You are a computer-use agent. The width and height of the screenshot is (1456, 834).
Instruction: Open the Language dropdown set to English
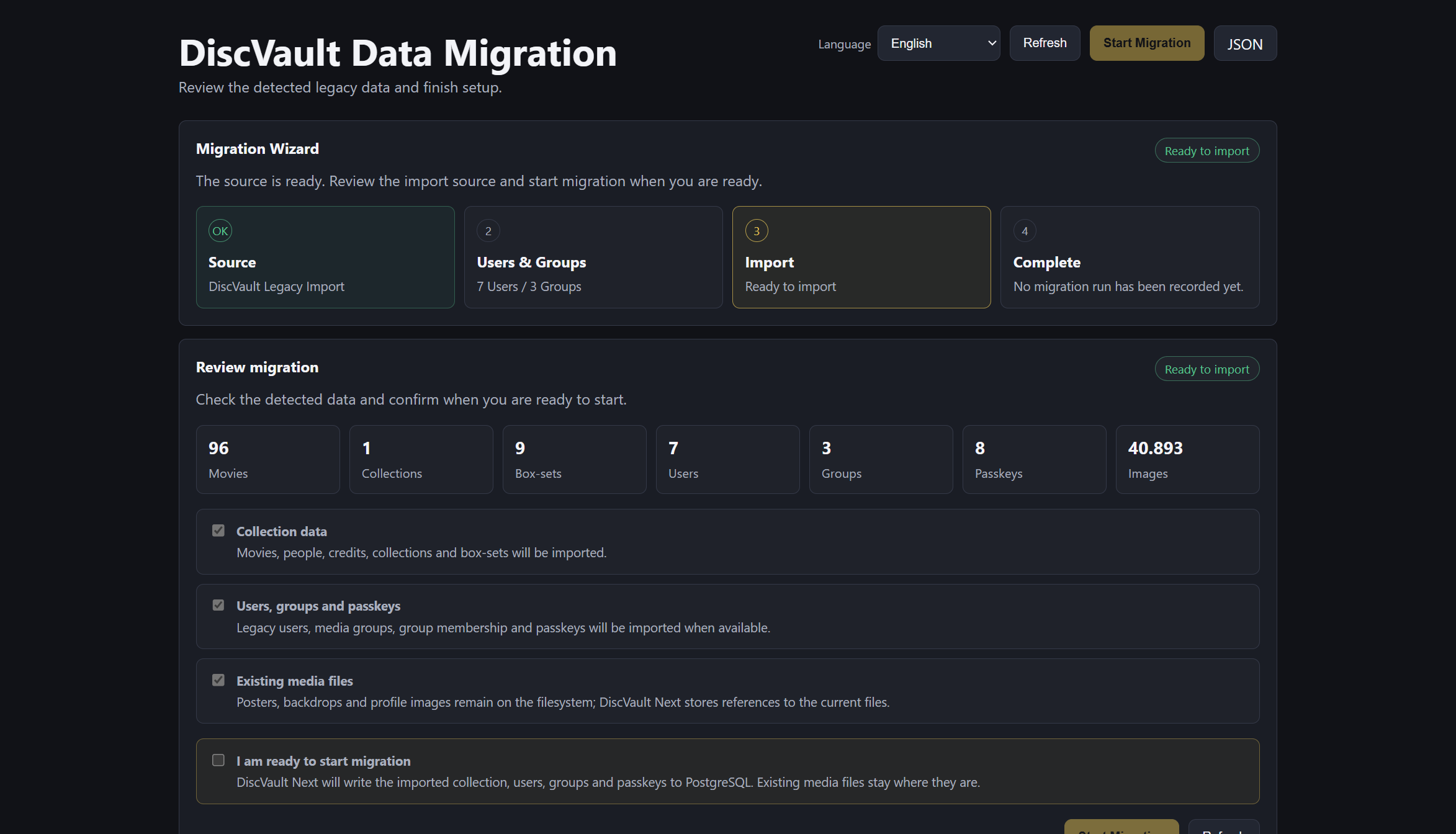938,43
